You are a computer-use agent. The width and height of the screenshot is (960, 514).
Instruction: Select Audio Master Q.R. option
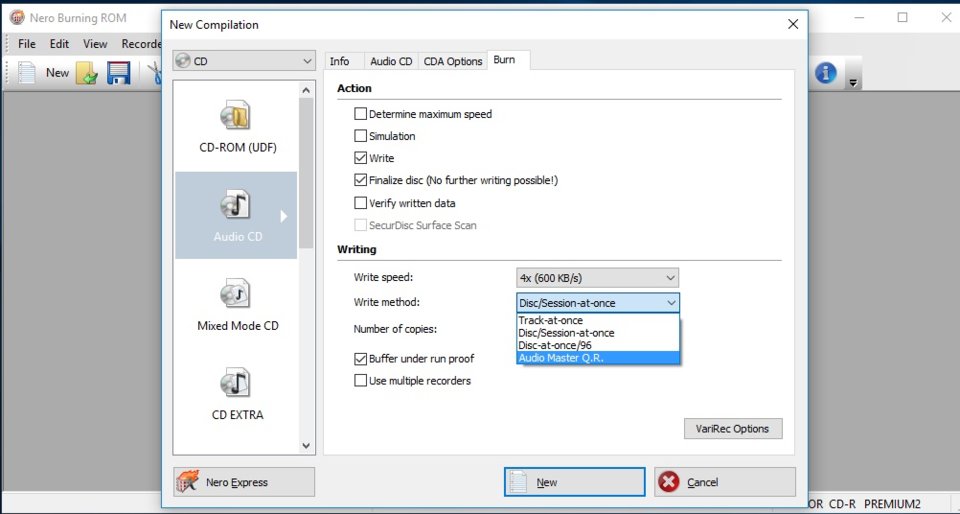coord(598,358)
